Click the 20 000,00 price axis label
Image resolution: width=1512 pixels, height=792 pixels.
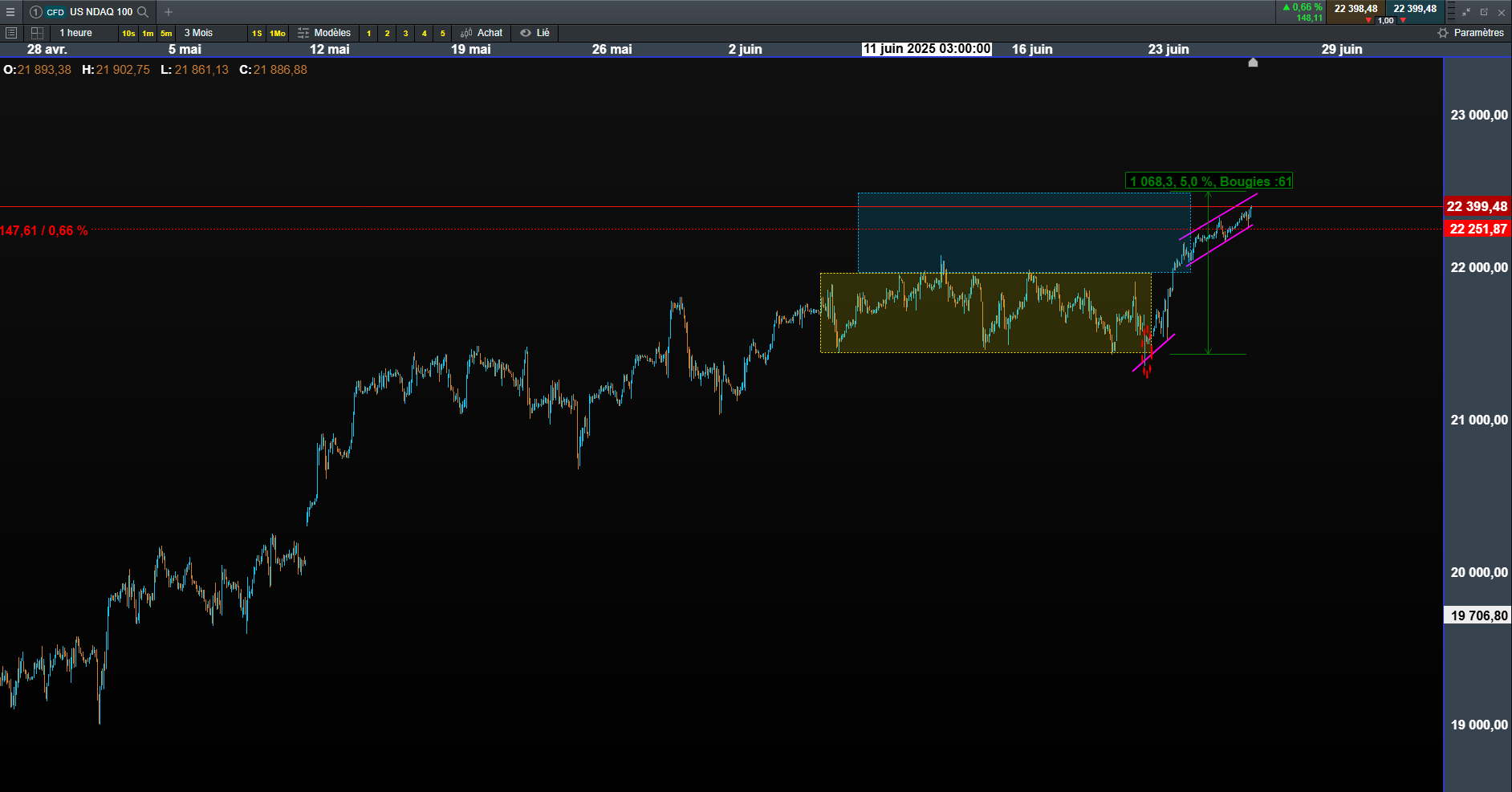coord(1479,572)
